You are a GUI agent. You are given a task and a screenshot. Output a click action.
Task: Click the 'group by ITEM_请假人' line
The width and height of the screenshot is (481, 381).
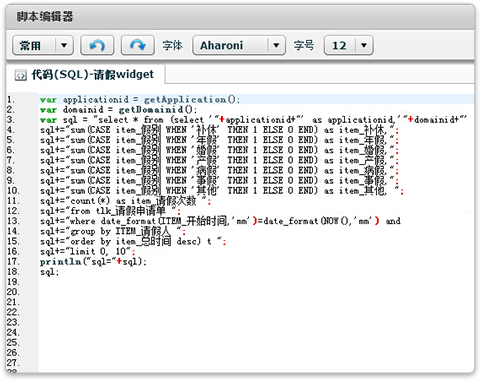pos(113,231)
